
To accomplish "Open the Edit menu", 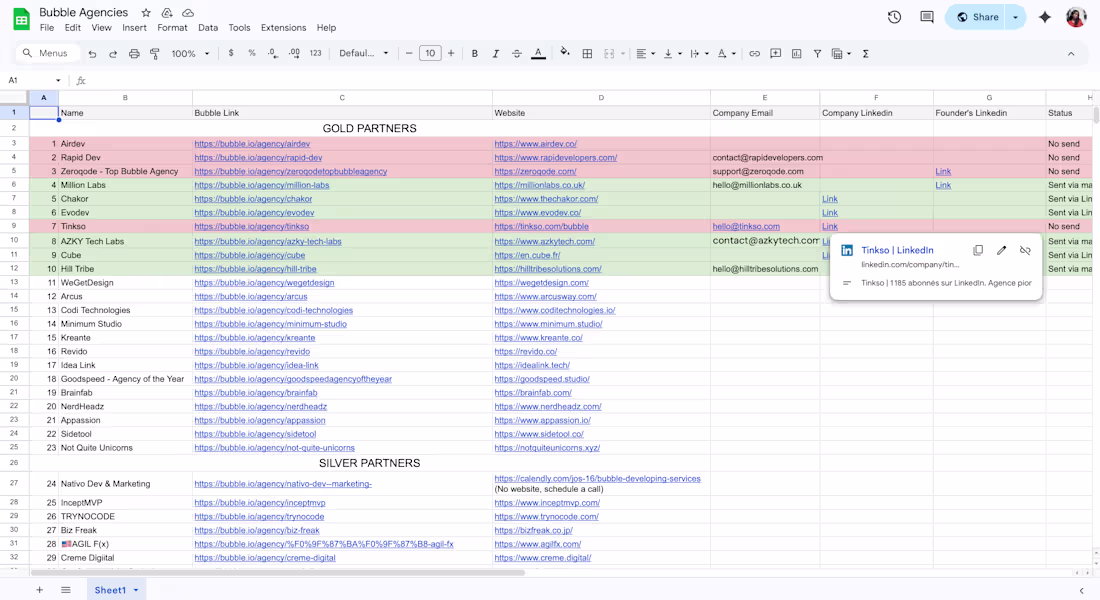I will click(x=73, y=28).
